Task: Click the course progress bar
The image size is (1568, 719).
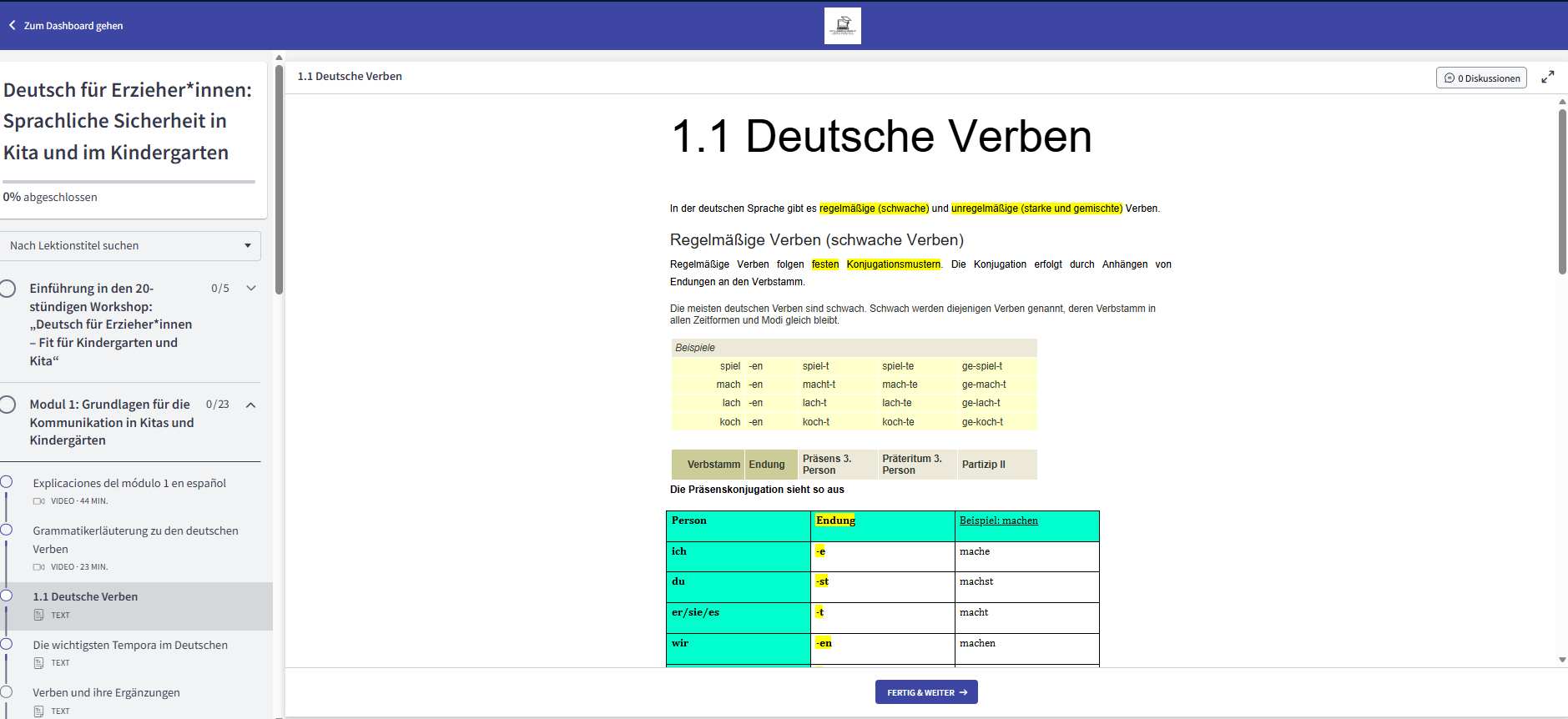Action: [129, 181]
